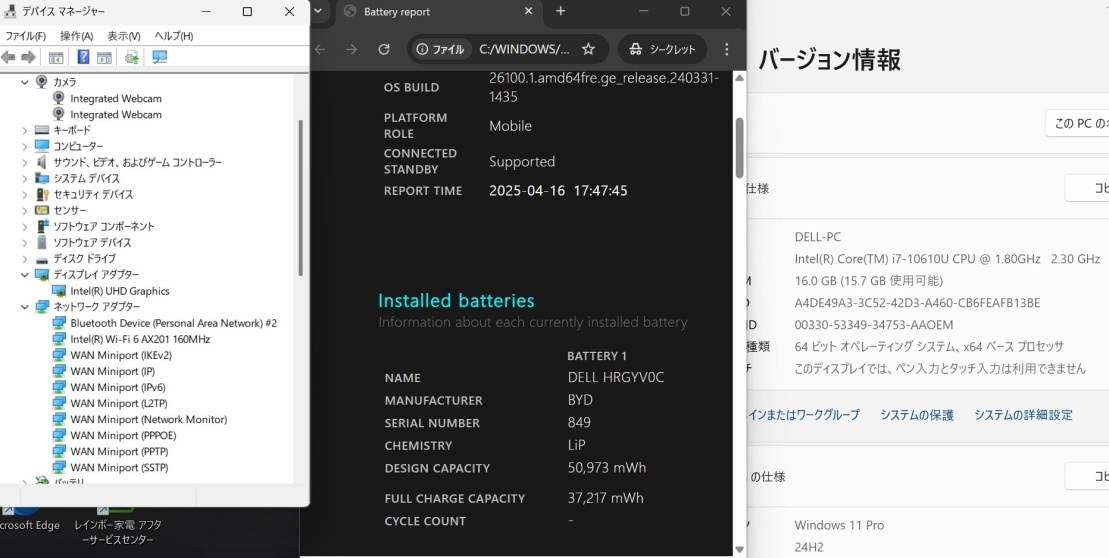Click the Windows 11 Pro edition text

839,525
